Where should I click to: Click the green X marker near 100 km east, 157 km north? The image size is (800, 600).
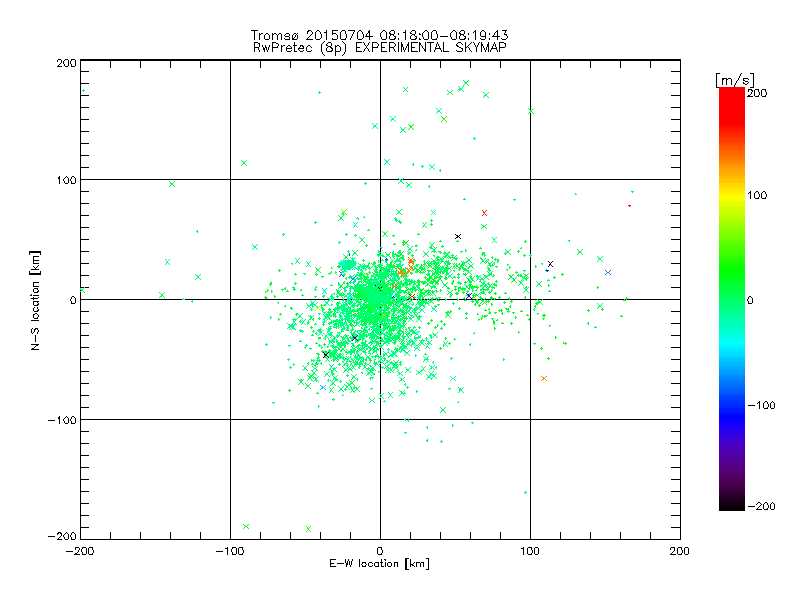pos(531,111)
